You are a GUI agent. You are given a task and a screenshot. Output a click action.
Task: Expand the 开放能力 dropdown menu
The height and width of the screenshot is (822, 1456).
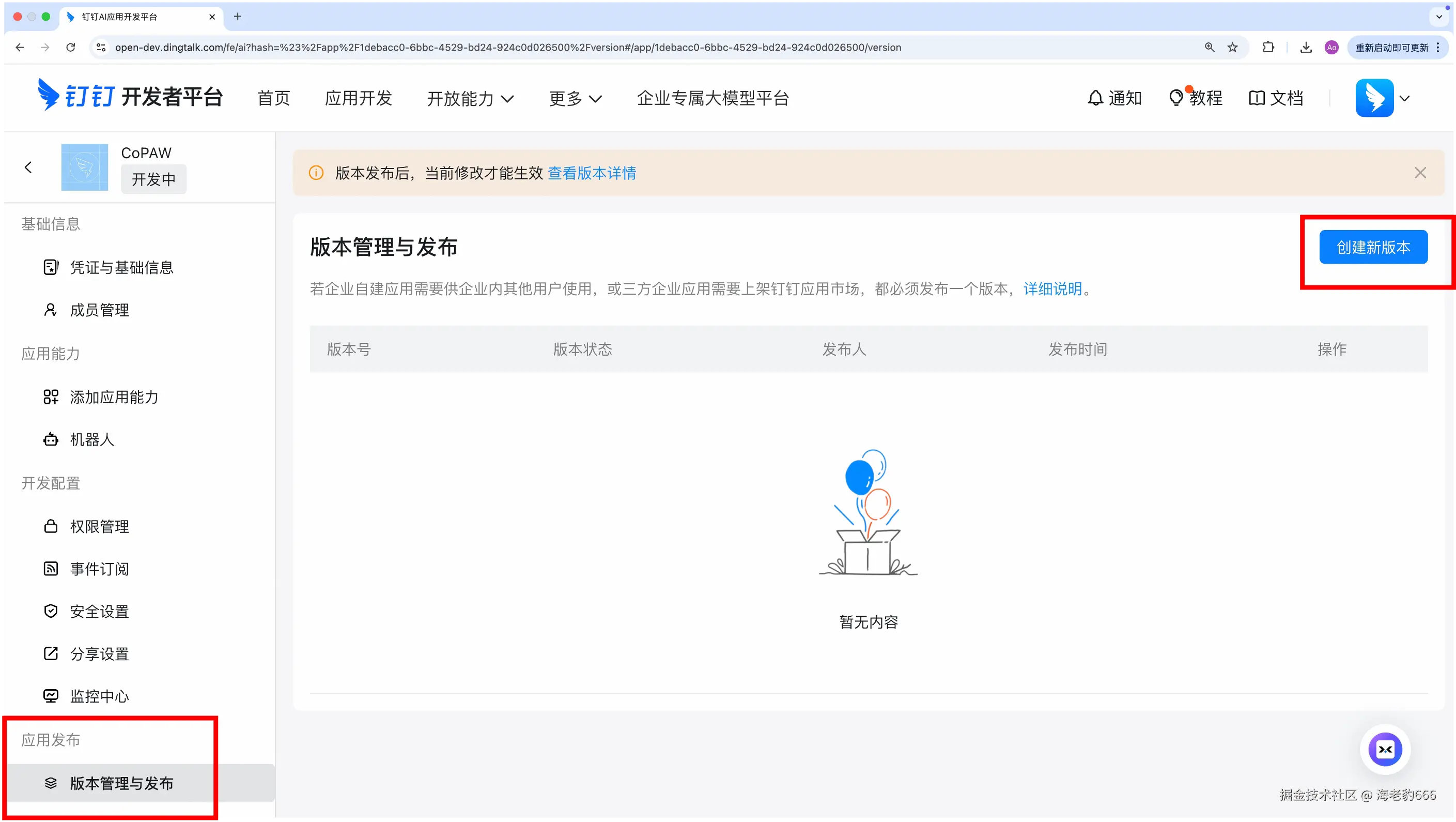click(470, 98)
